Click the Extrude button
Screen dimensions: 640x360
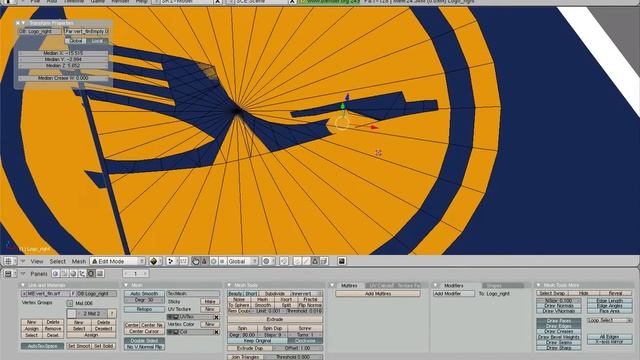pyautogui.click(x=275, y=319)
